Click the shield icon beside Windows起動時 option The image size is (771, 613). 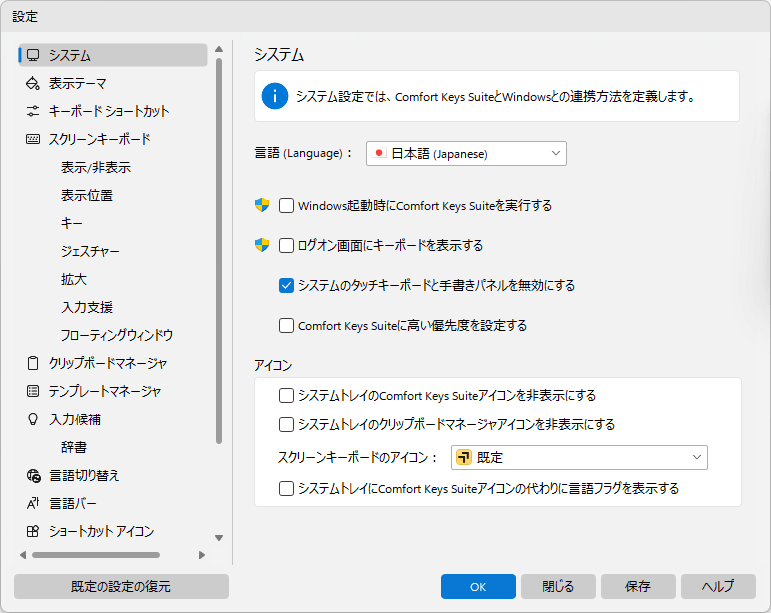pyautogui.click(x=262, y=205)
